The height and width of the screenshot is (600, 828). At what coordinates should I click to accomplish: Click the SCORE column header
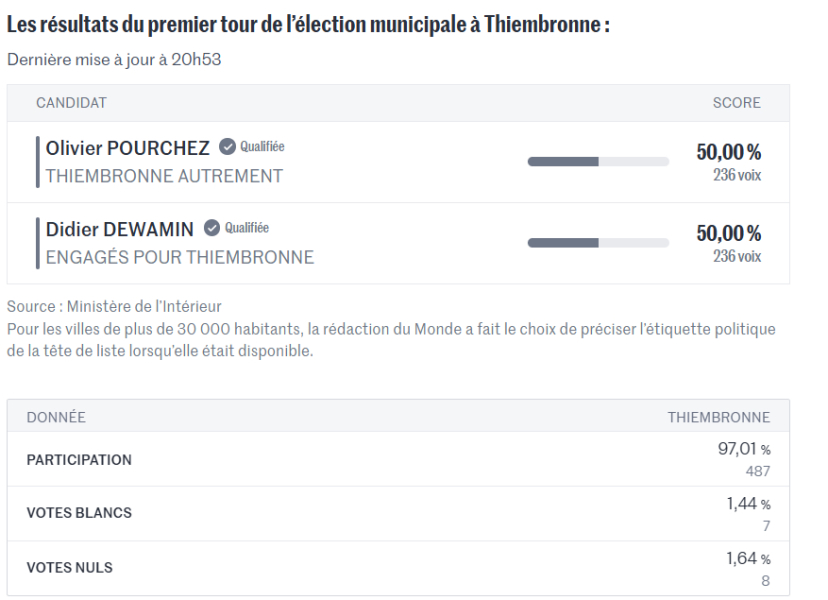click(735, 103)
